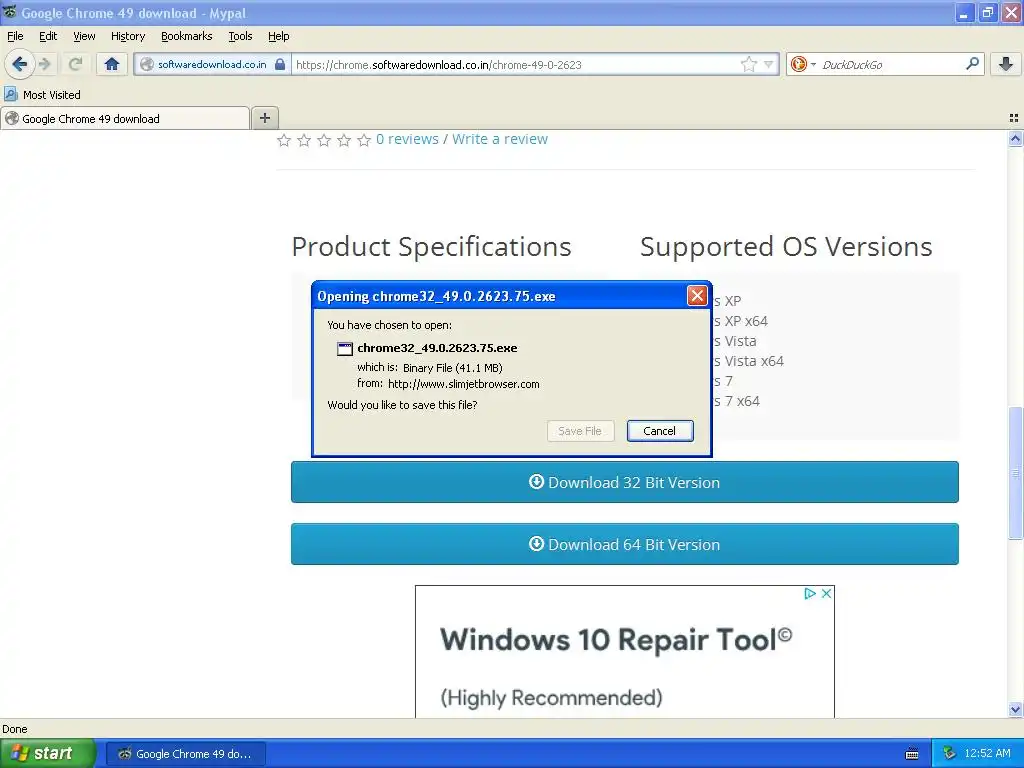Click the taskbar clock 12:52 AM
The width and height of the screenshot is (1024, 768).
click(987, 754)
